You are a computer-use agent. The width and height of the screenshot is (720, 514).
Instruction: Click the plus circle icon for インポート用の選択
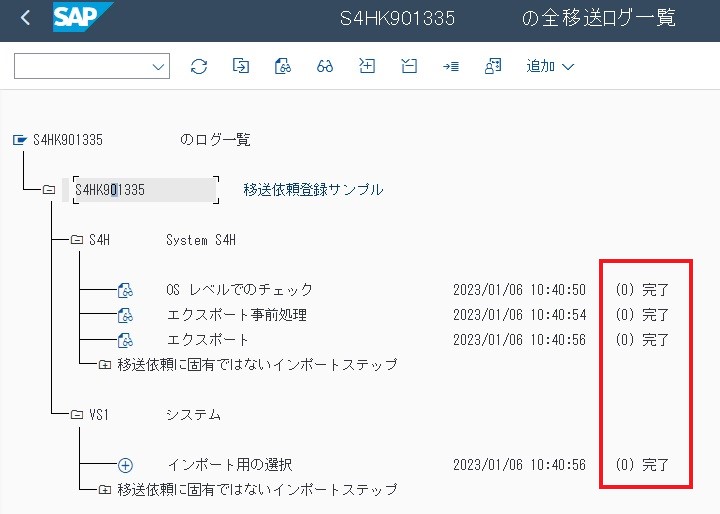tap(125, 465)
